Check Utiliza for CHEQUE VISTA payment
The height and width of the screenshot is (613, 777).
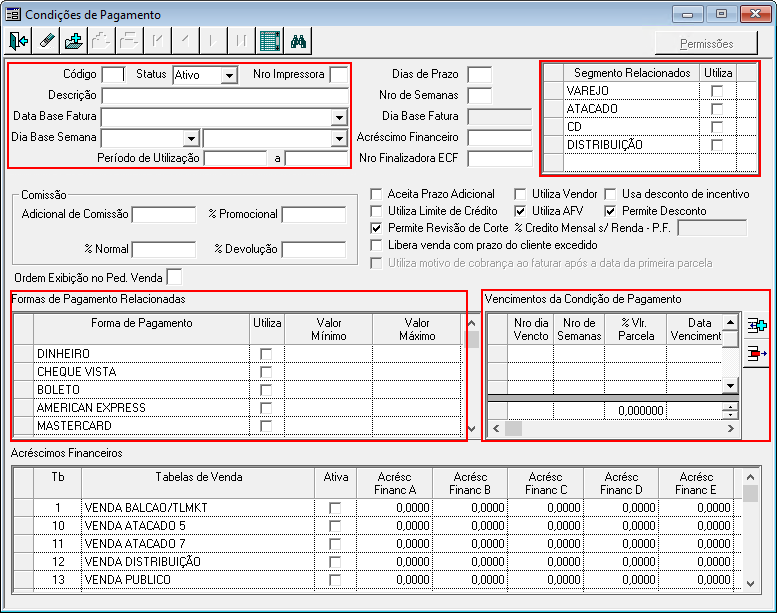(266, 372)
